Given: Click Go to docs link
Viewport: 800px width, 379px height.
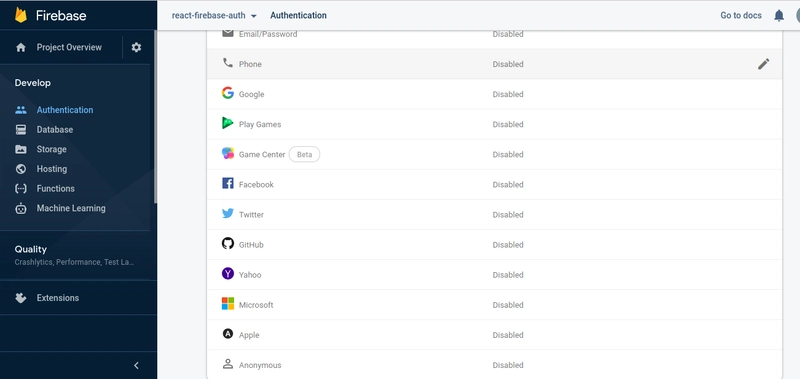Looking at the screenshot, I should click(741, 15).
